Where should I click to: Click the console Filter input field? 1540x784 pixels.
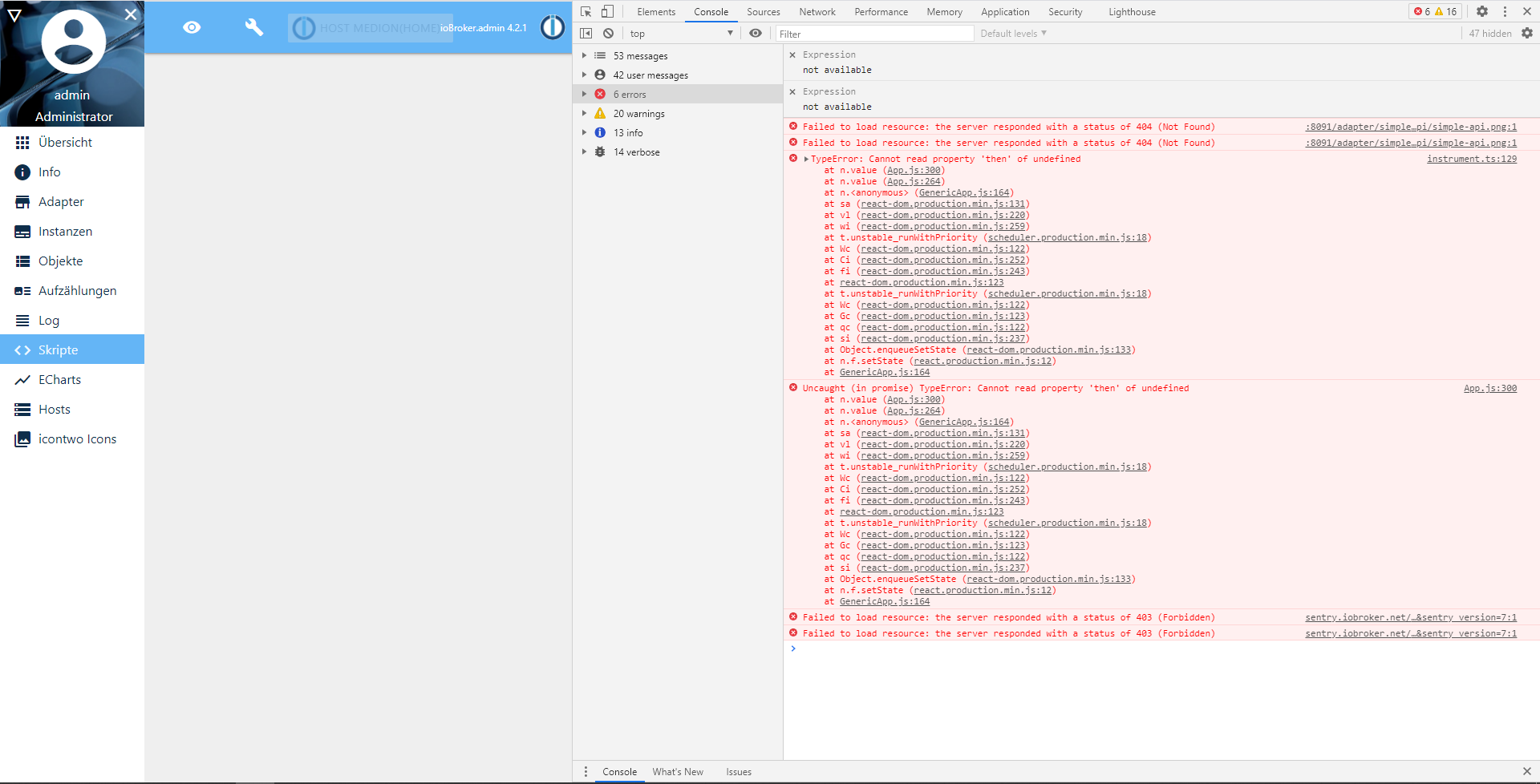tap(874, 34)
